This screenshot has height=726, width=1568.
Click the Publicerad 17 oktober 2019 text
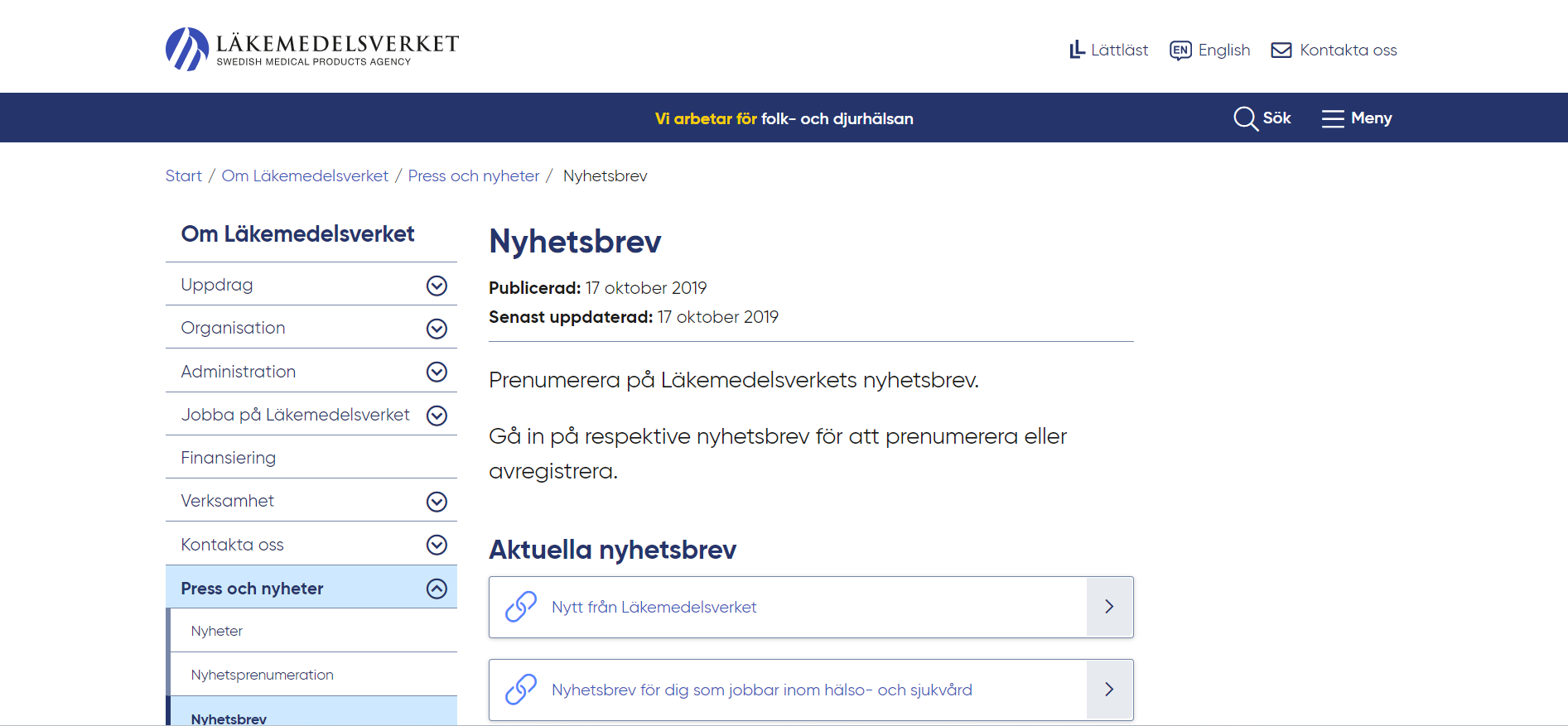(x=598, y=288)
